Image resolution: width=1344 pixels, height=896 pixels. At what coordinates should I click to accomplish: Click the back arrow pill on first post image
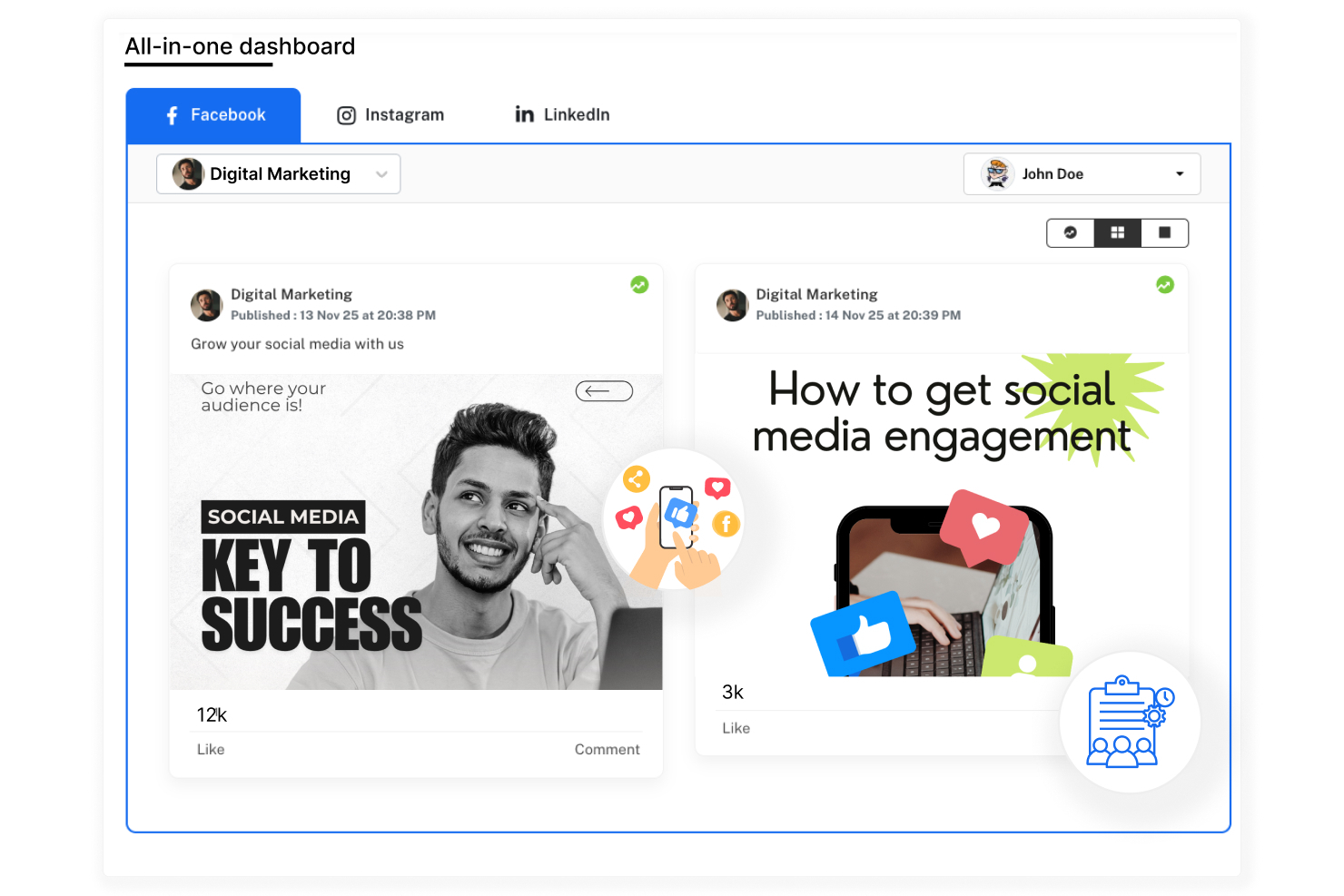[x=604, y=391]
